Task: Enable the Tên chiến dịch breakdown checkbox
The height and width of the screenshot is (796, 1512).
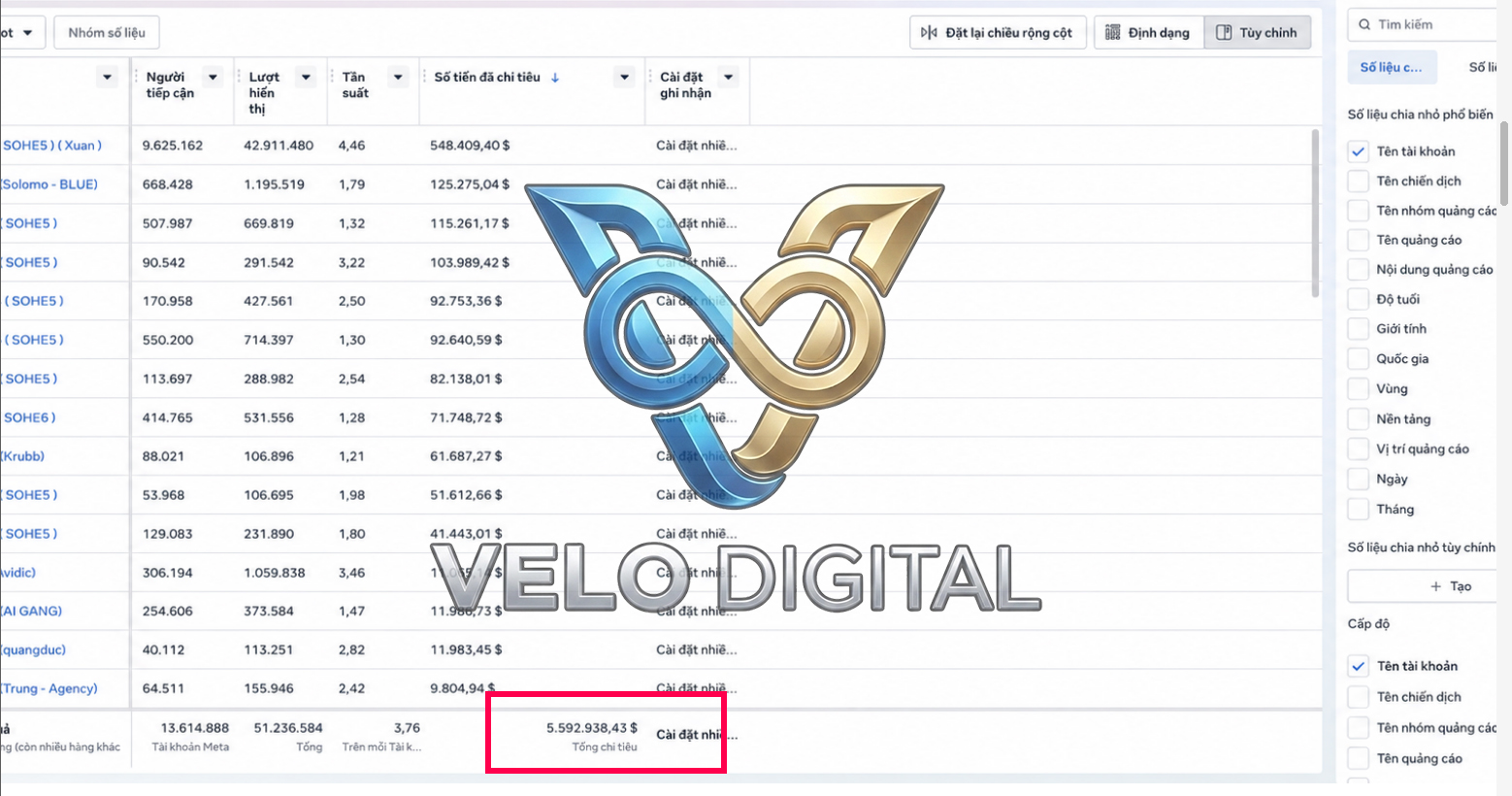Action: (x=1358, y=182)
